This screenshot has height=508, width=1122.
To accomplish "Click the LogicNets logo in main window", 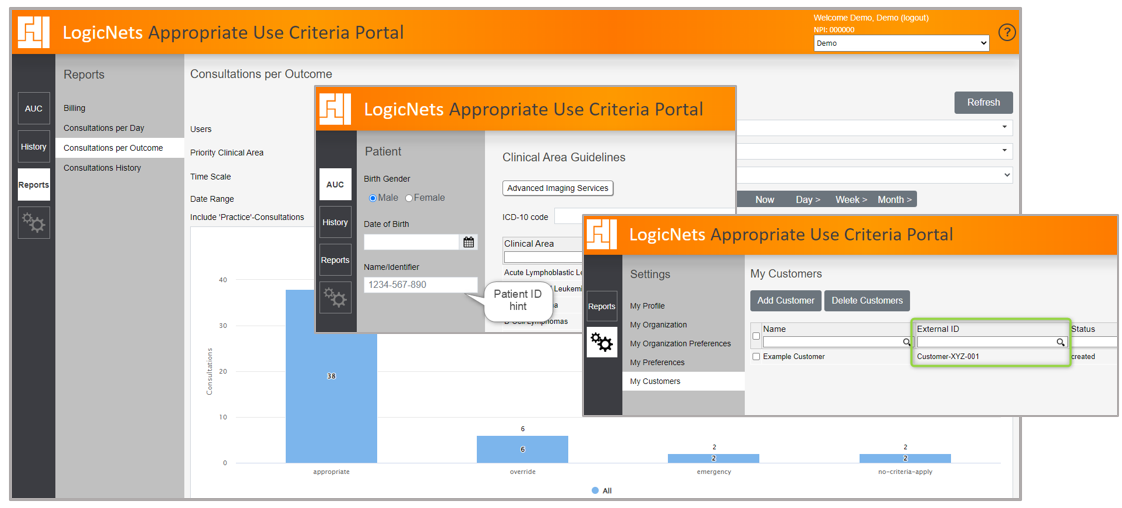I will pyautogui.click(x=34, y=32).
